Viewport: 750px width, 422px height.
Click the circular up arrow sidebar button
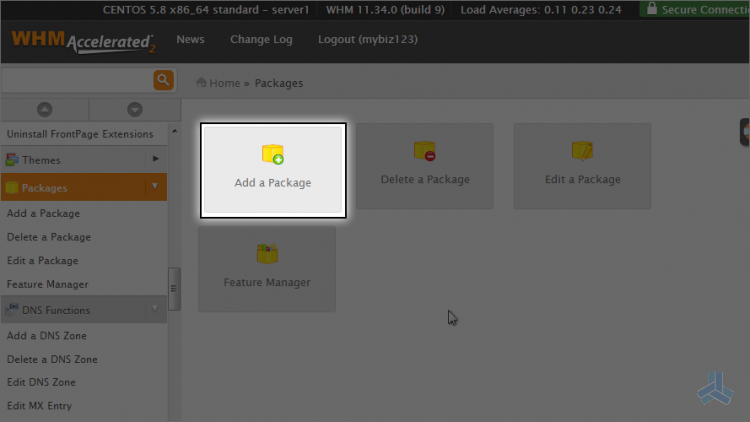point(44,110)
